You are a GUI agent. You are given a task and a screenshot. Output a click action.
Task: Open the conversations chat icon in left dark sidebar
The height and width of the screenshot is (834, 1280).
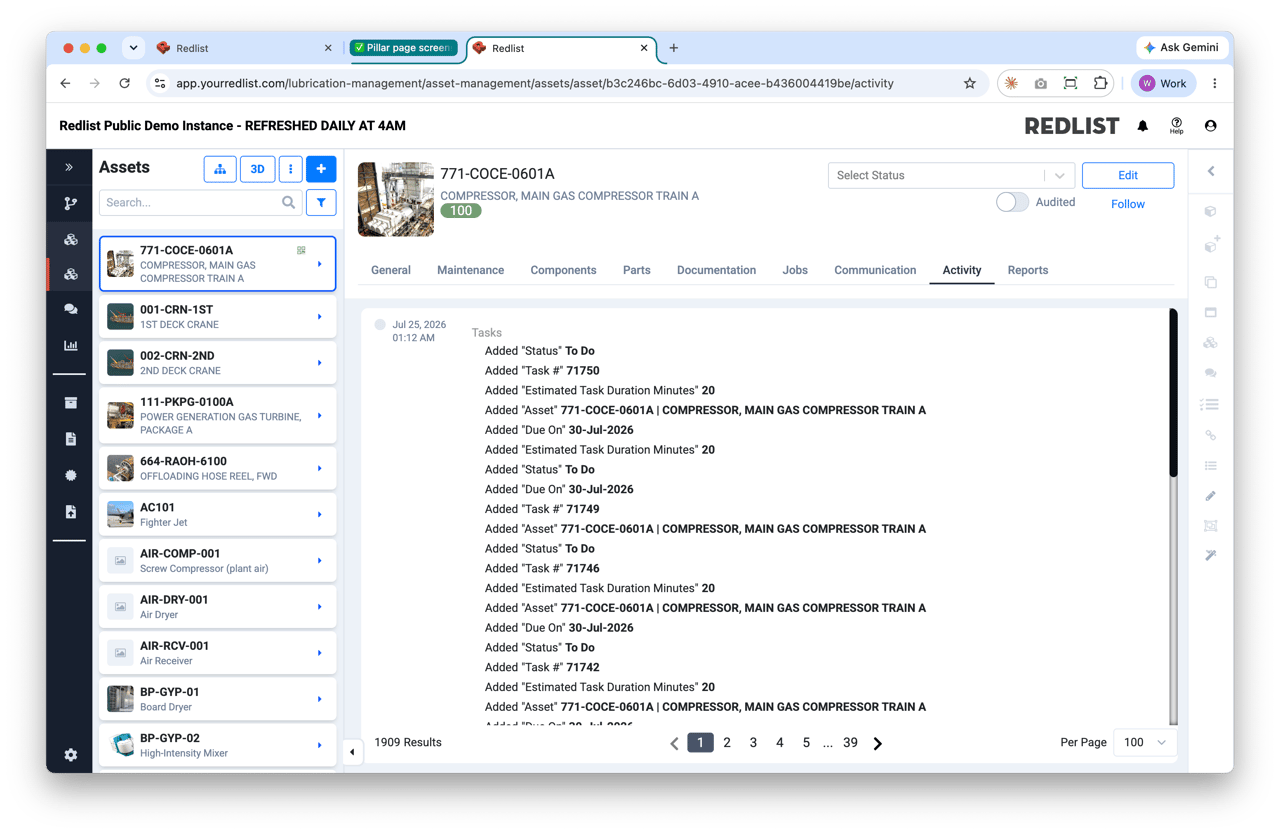click(x=70, y=309)
